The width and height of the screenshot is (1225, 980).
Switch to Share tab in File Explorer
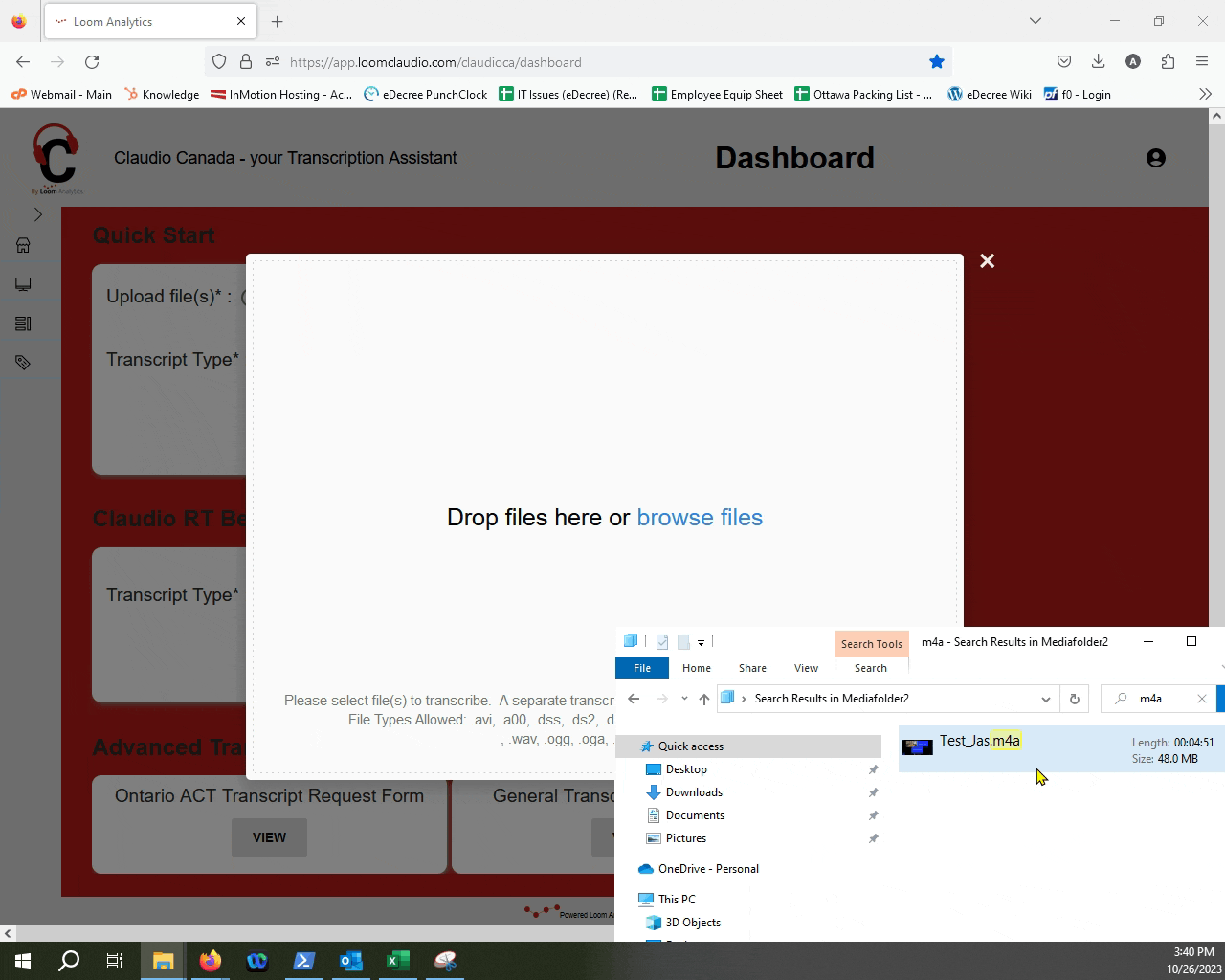click(752, 668)
